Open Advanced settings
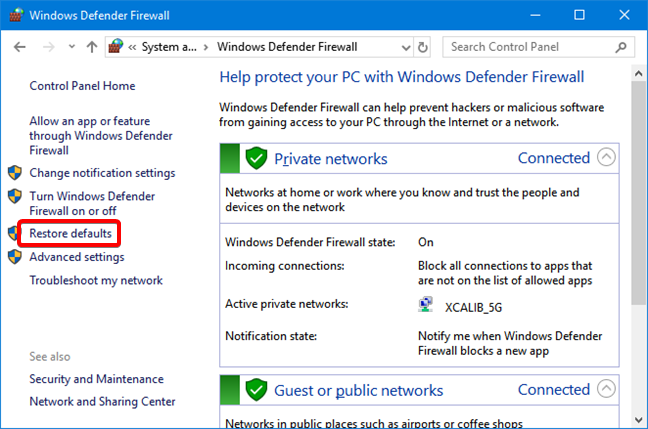Image resolution: width=648 pixels, height=429 pixels. (x=77, y=257)
